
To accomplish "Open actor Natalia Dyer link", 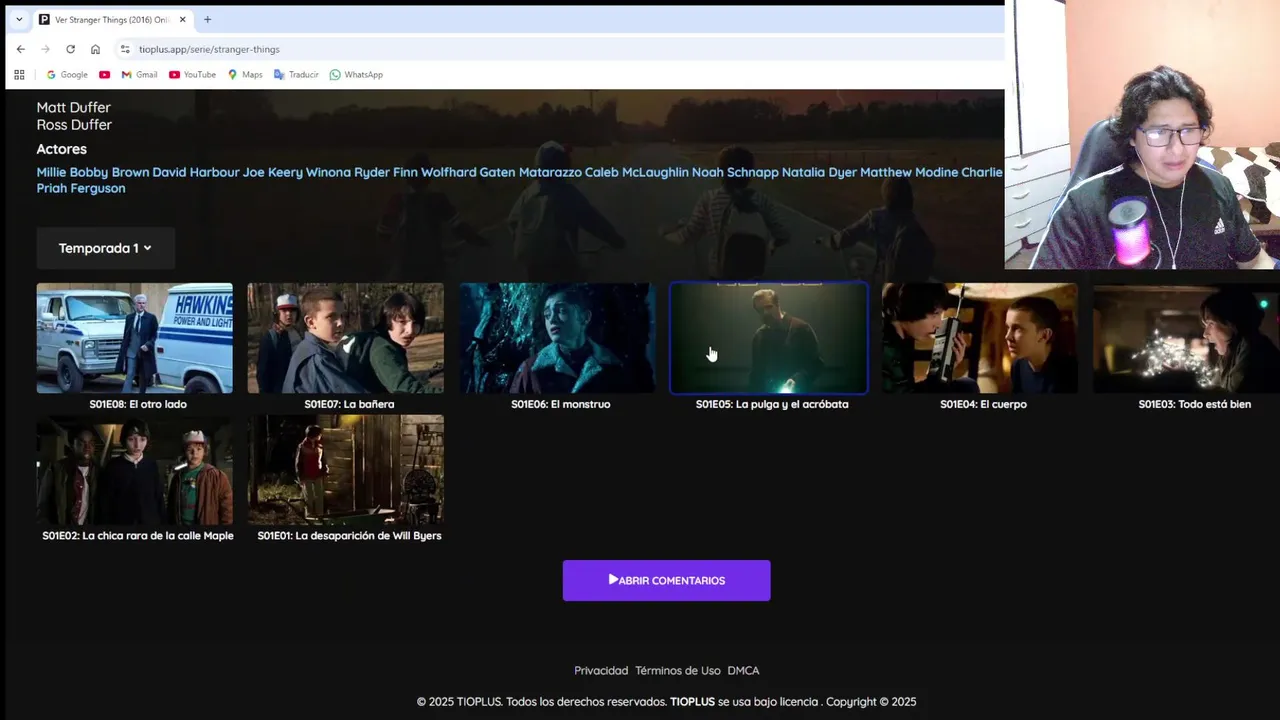I will coord(819,172).
